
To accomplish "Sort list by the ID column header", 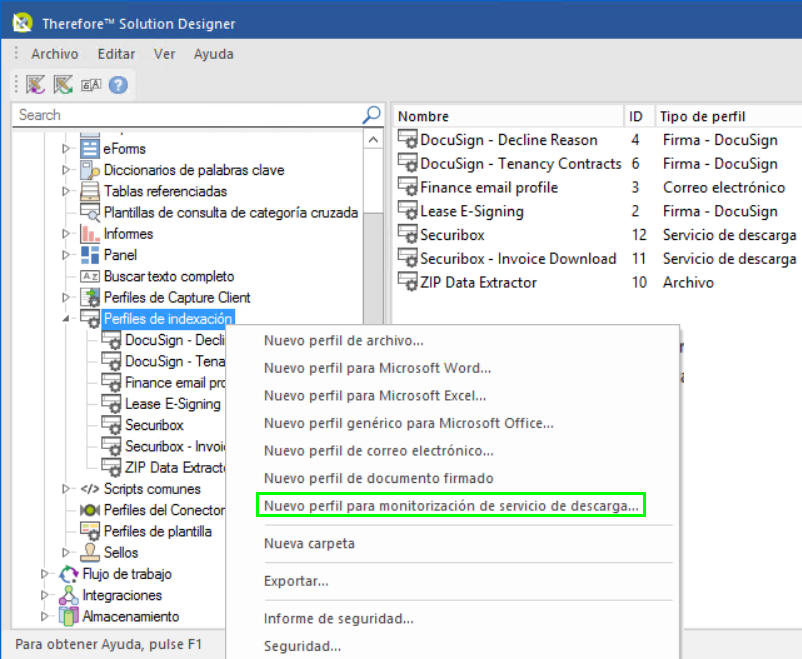I will tap(639, 116).
